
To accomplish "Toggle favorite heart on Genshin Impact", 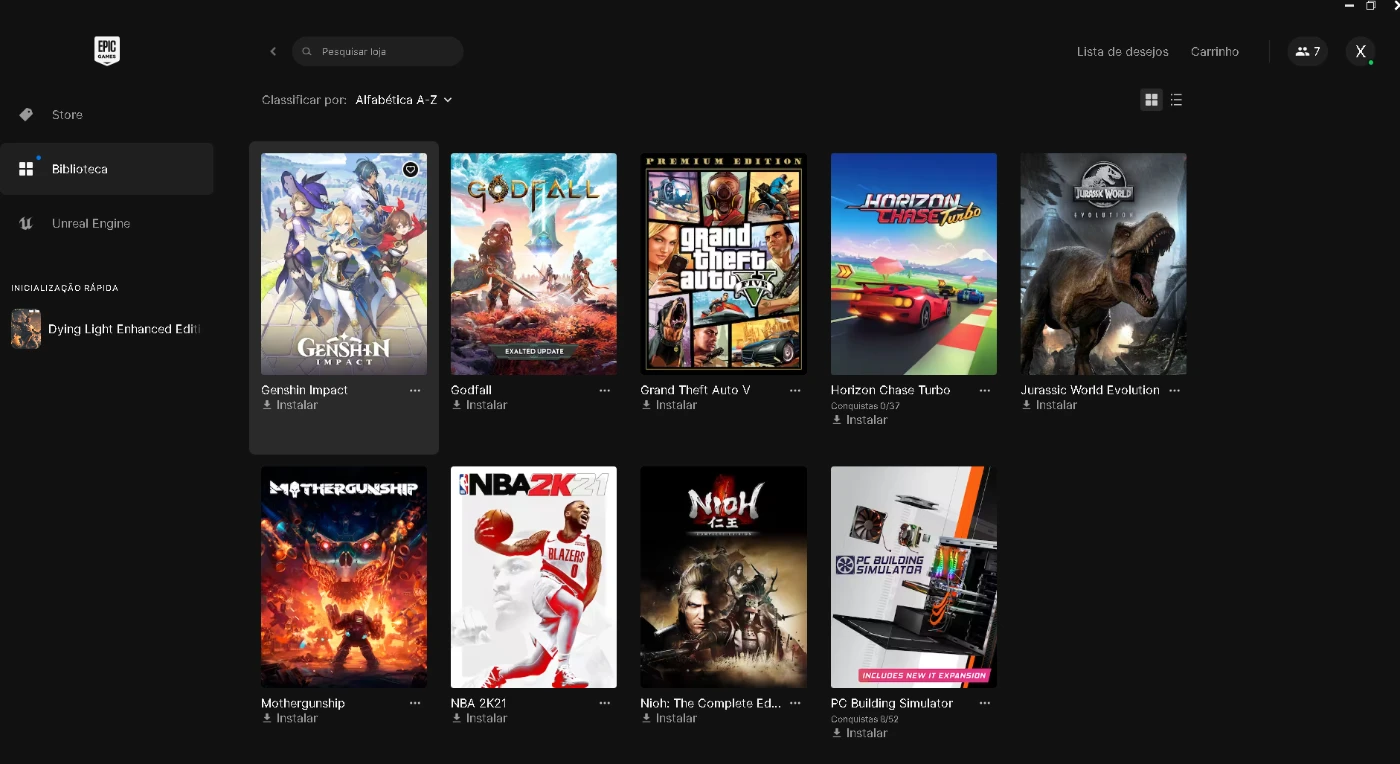I will [x=410, y=170].
